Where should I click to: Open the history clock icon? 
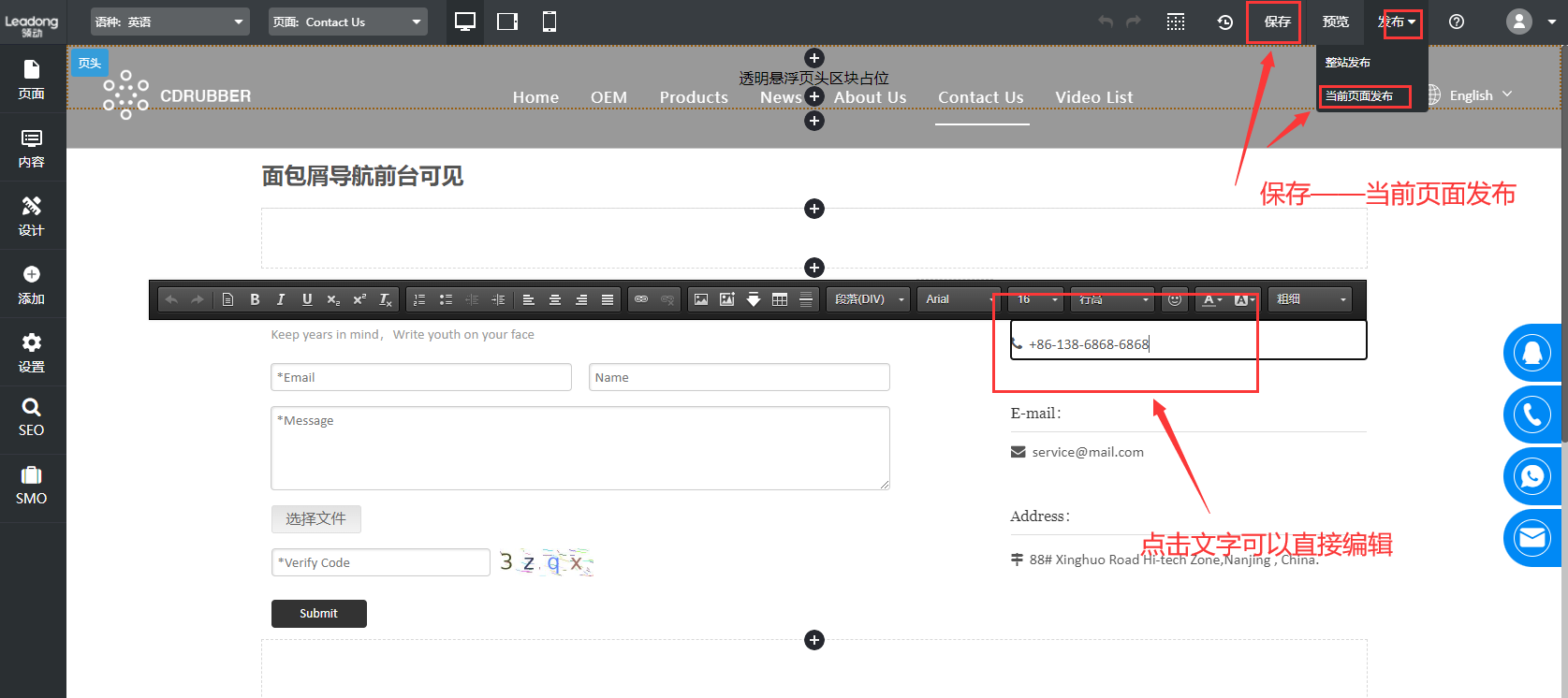coord(1224,22)
